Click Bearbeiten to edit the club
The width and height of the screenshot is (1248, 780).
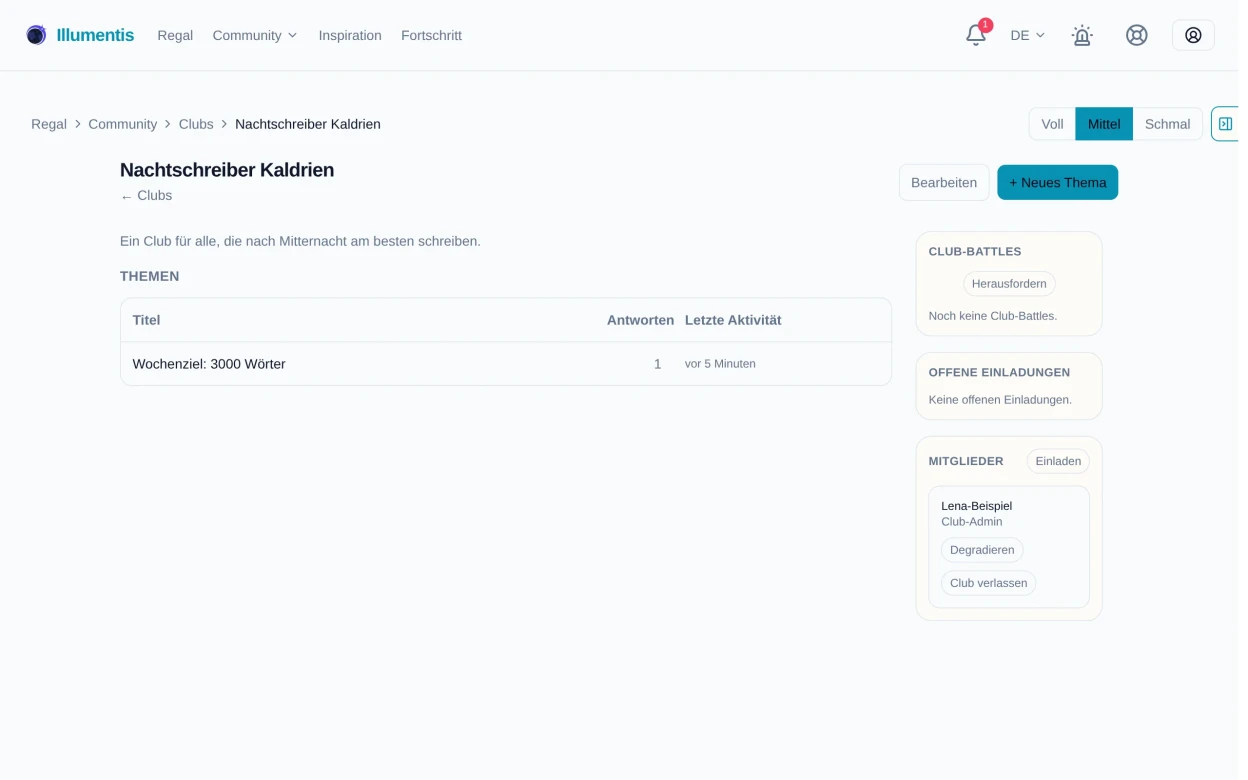(944, 182)
